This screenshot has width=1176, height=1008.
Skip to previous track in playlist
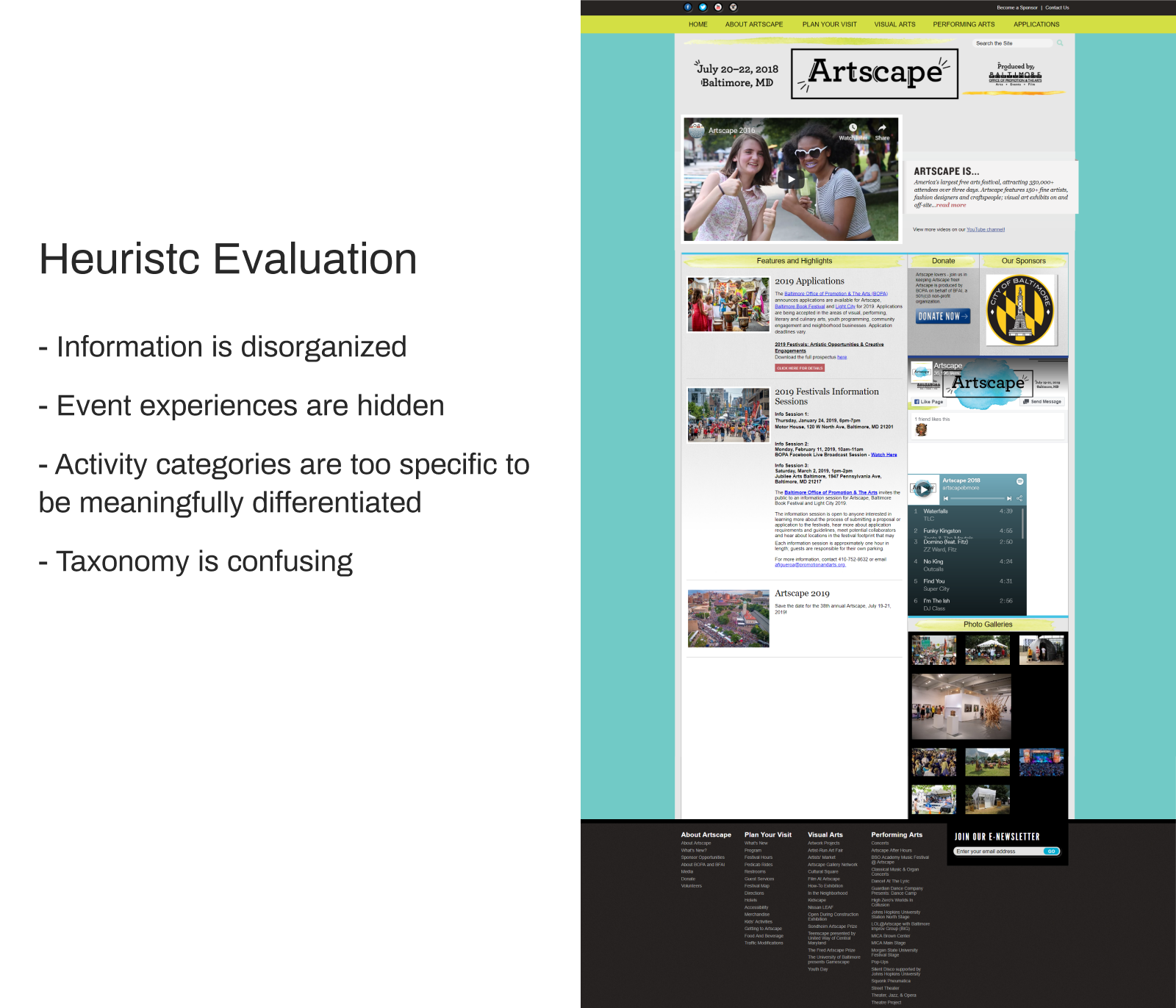pyautogui.click(x=946, y=498)
